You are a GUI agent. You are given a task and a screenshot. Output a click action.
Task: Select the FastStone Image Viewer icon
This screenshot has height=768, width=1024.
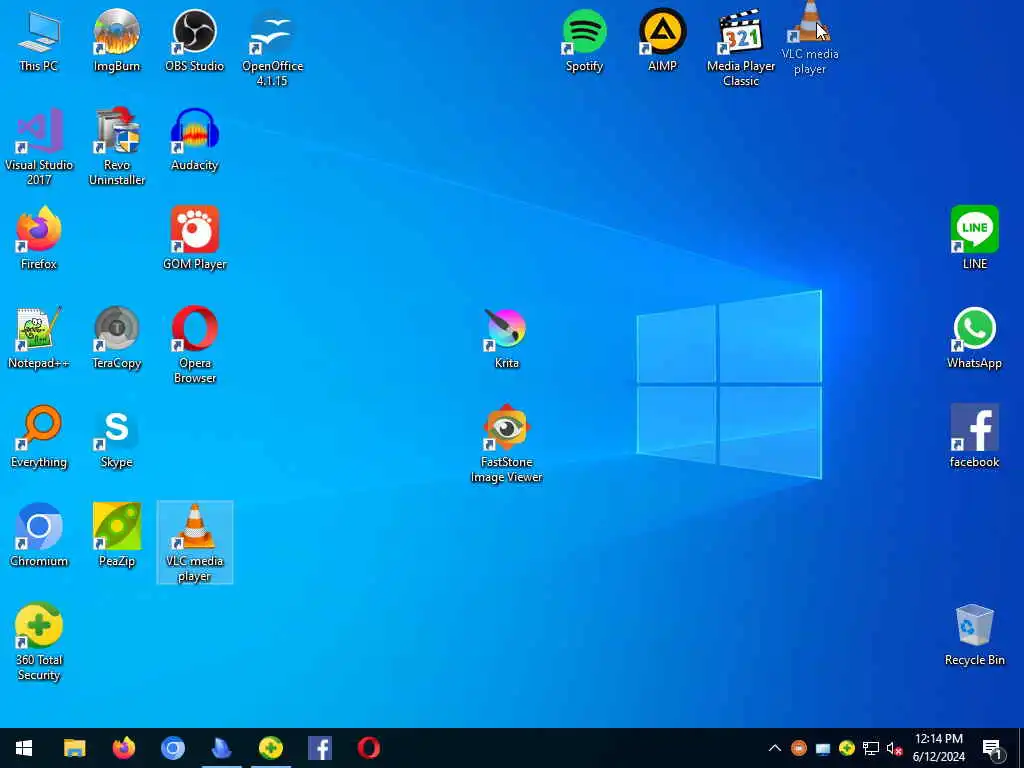click(506, 445)
